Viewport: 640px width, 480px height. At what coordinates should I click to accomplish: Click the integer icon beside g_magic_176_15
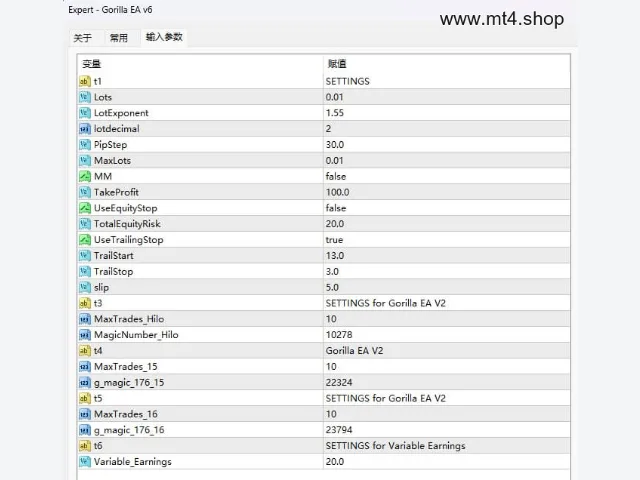[x=84, y=382]
